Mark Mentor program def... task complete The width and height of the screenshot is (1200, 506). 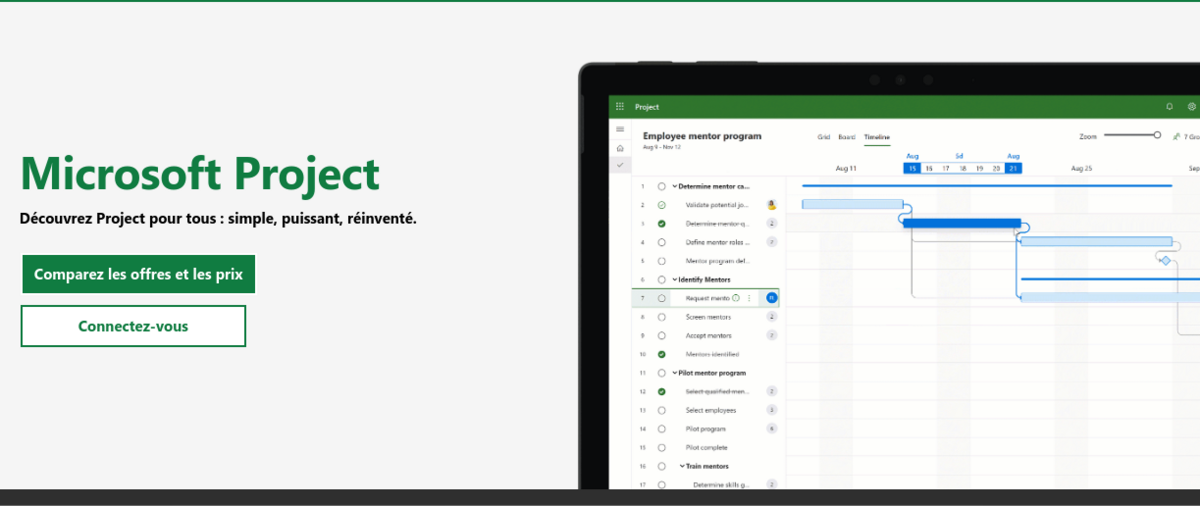(661, 260)
